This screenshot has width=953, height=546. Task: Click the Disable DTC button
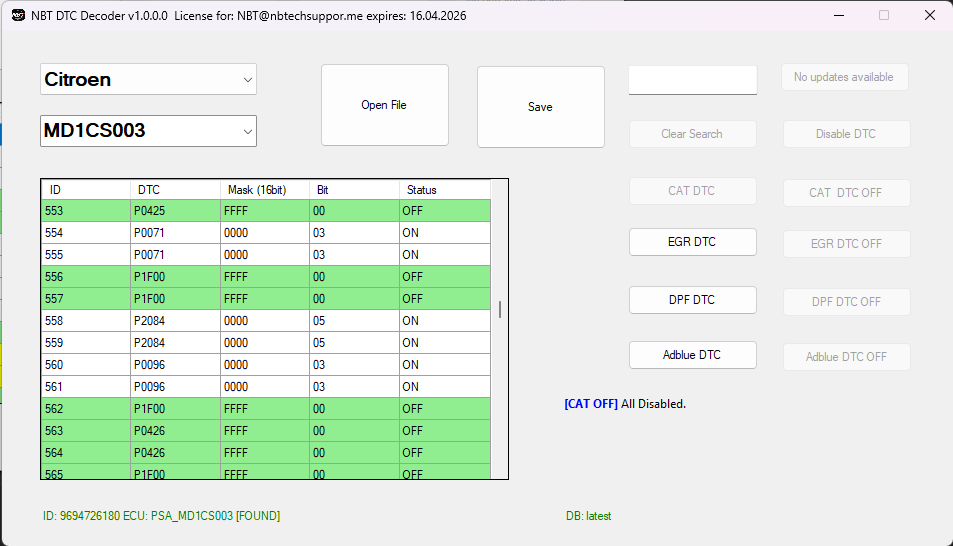(846, 134)
